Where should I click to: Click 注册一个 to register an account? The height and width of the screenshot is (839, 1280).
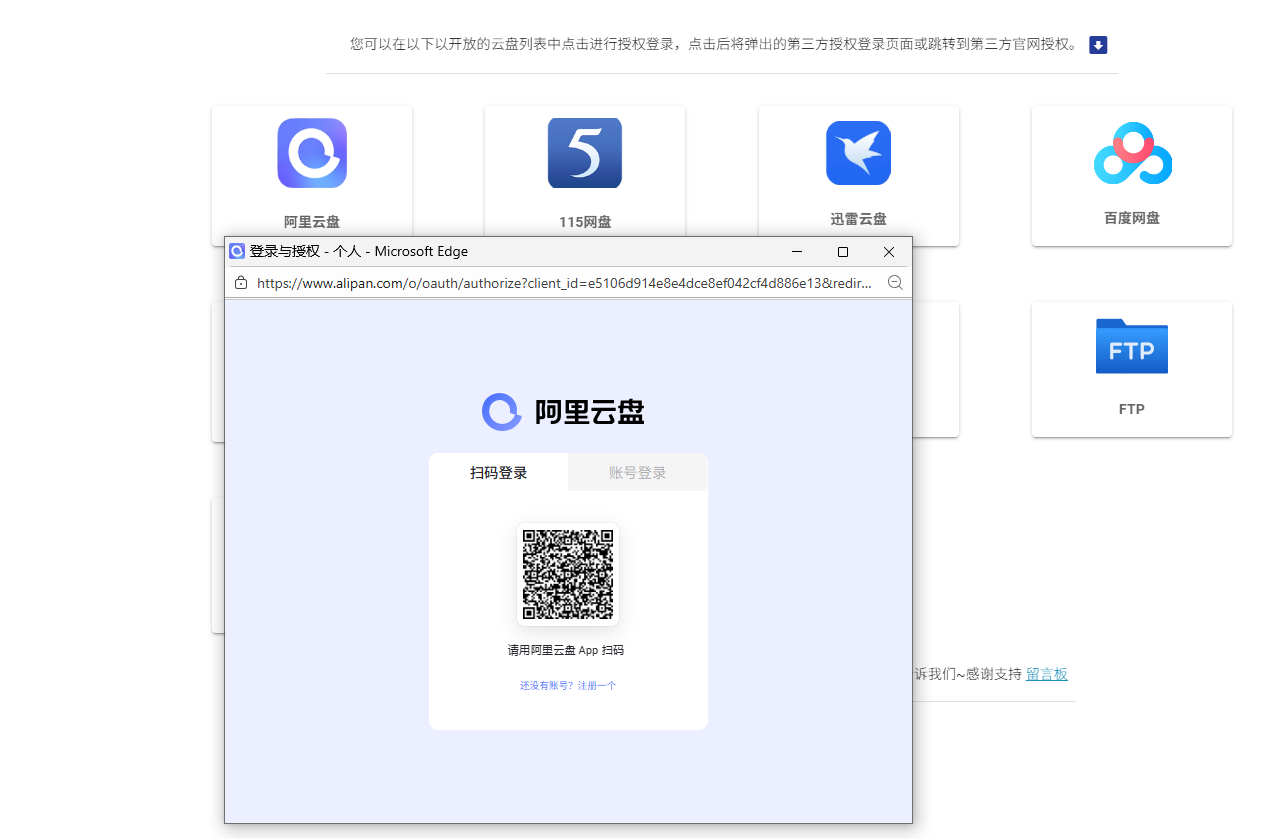click(x=595, y=685)
